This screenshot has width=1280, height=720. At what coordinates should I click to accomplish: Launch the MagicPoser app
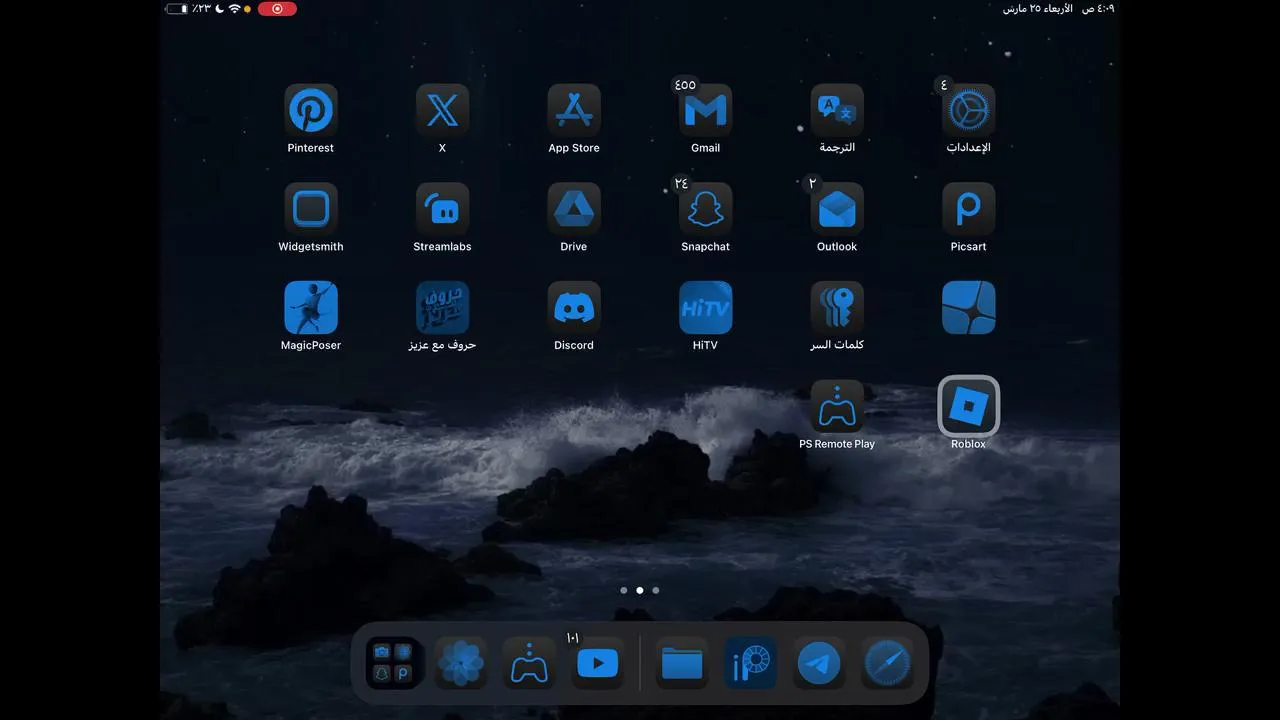(311, 307)
